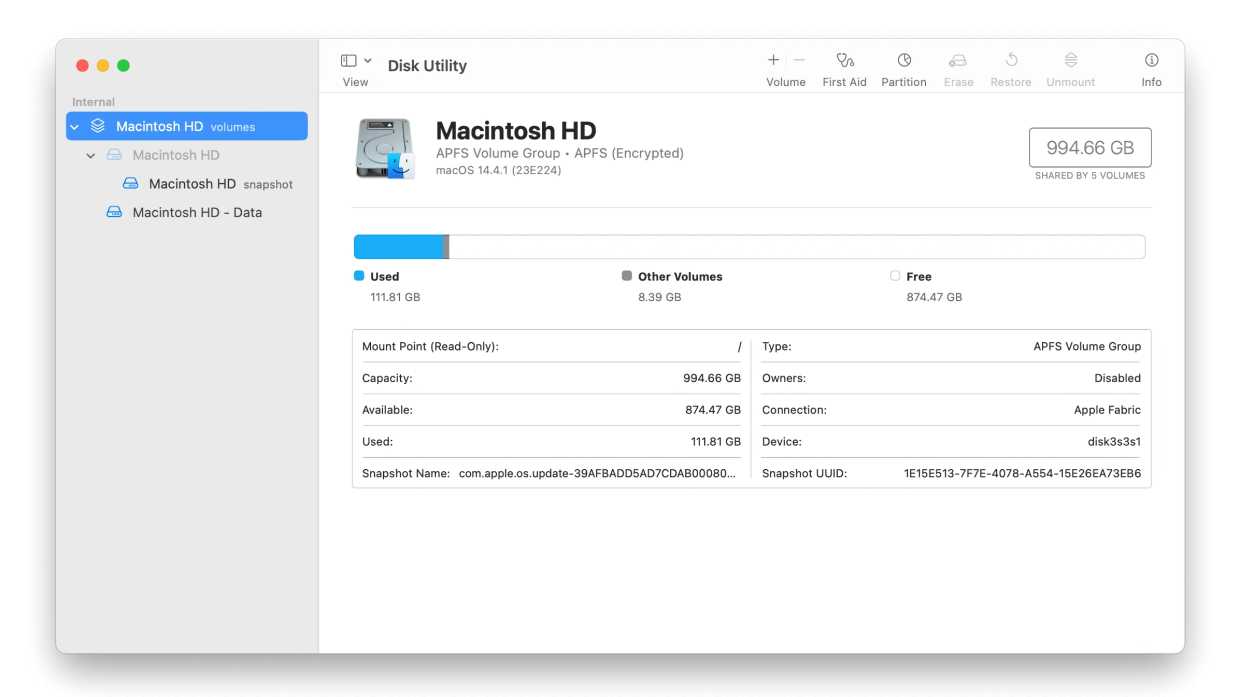Click the Used legend swatch

point(356,275)
